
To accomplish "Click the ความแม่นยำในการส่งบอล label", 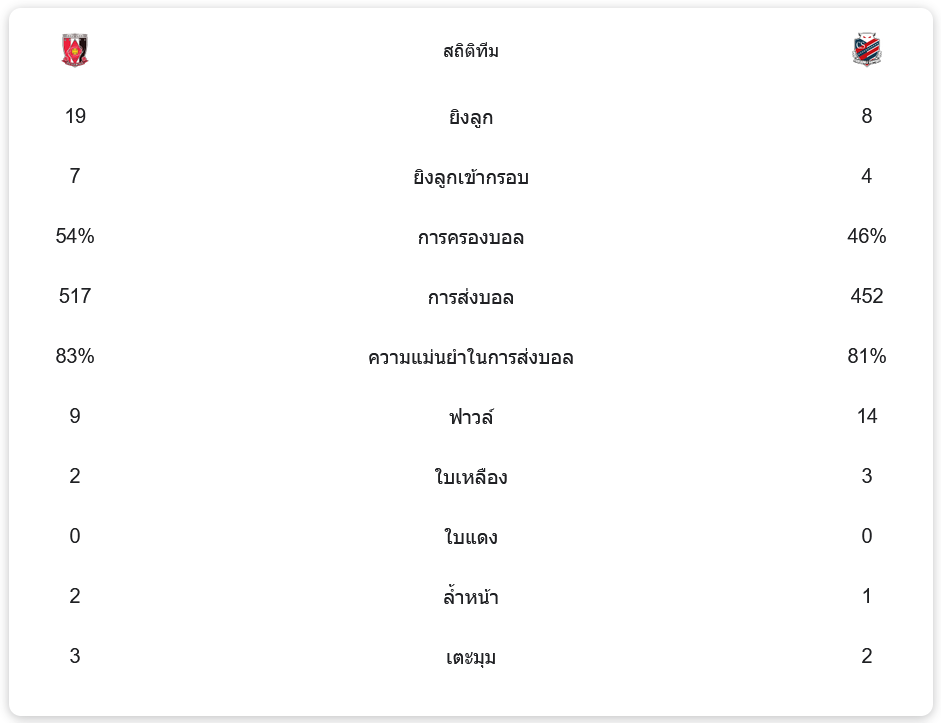I will tap(470, 357).
